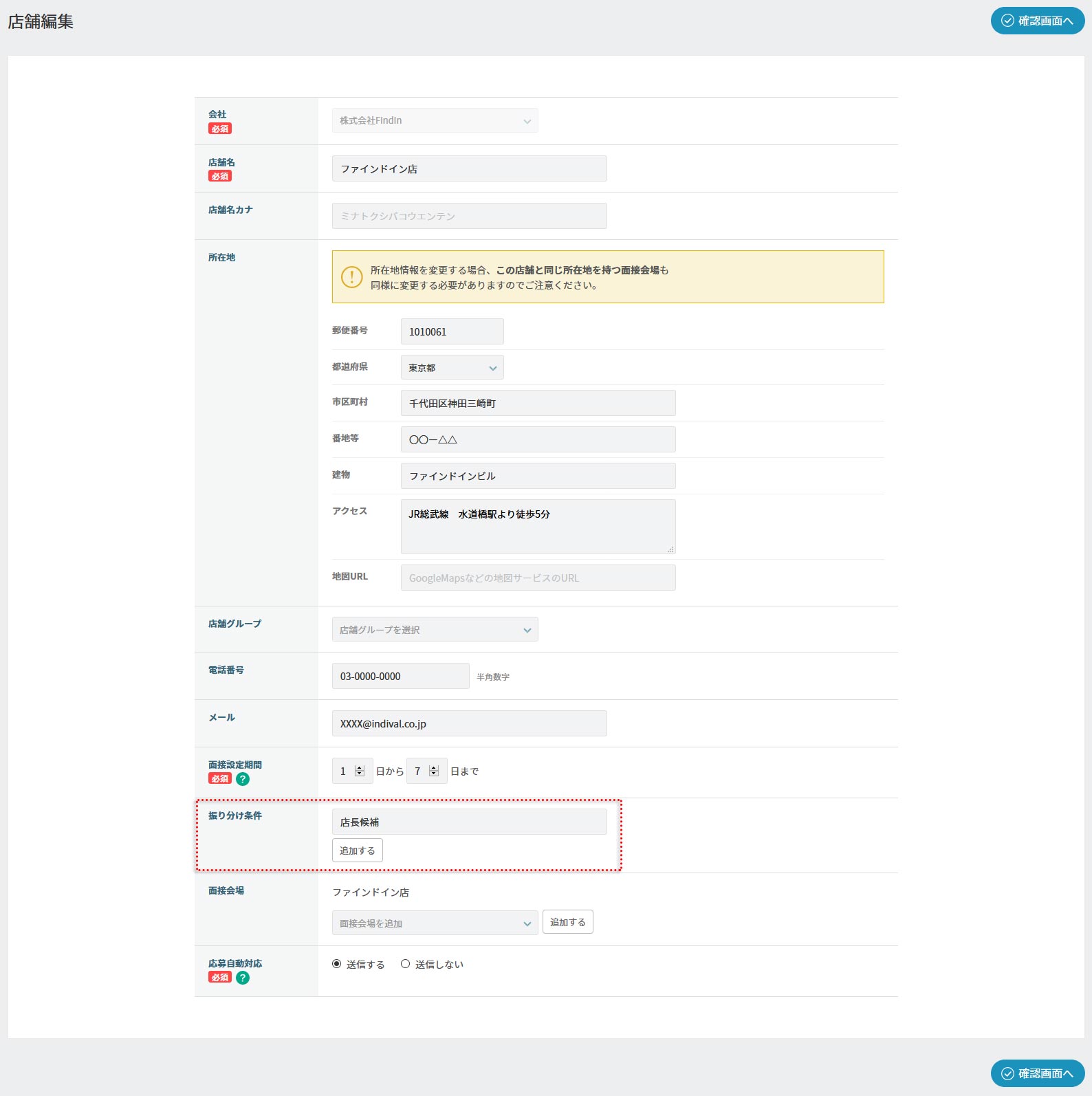The image size is (1092, 1096).
Task: Select the 送信しない radio button
Action: pos(406,964)
